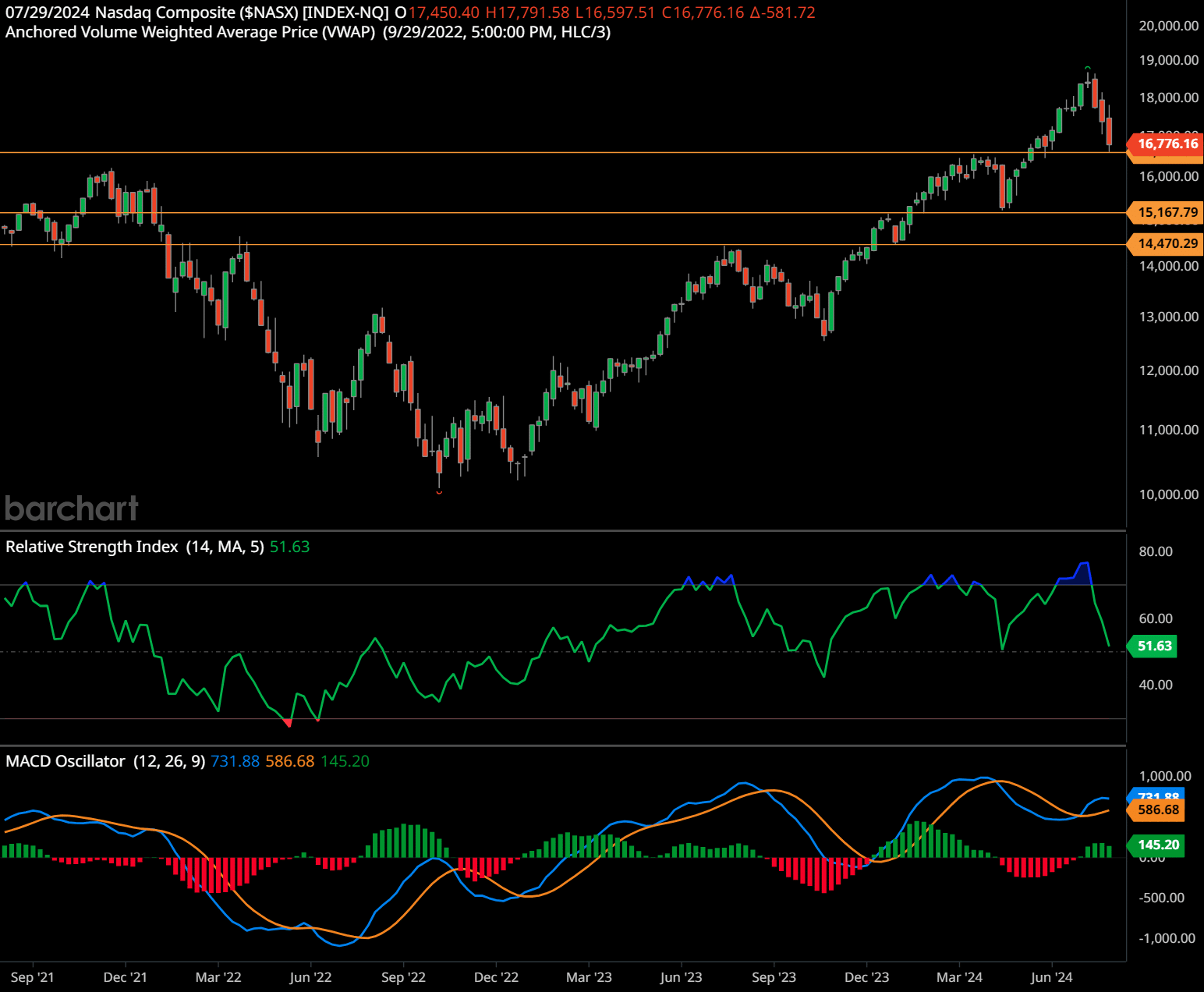Click the 18,000.00 price axis label

click(1168, 97)
